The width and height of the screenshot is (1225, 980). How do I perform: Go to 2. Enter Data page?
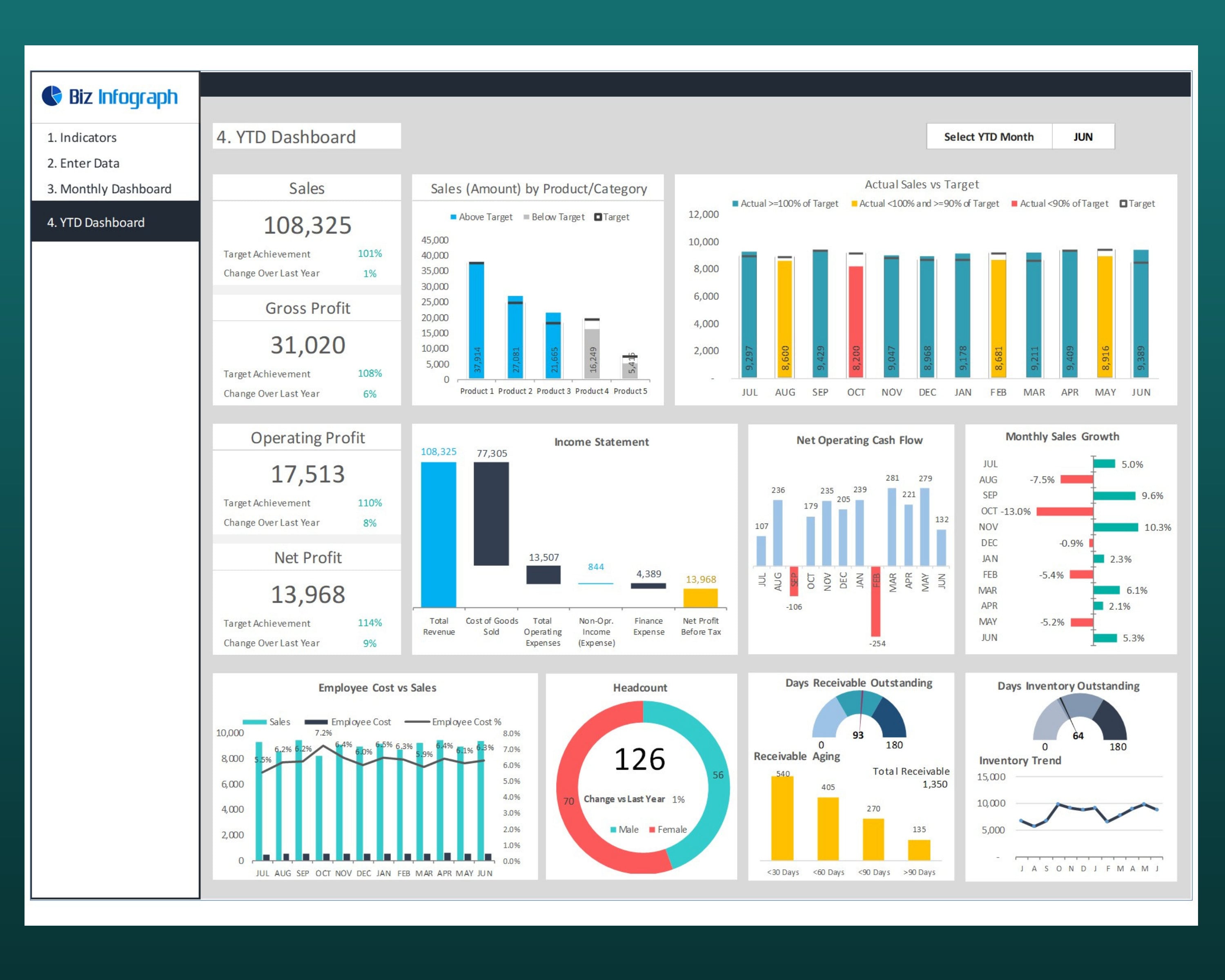tap(84, 163)
